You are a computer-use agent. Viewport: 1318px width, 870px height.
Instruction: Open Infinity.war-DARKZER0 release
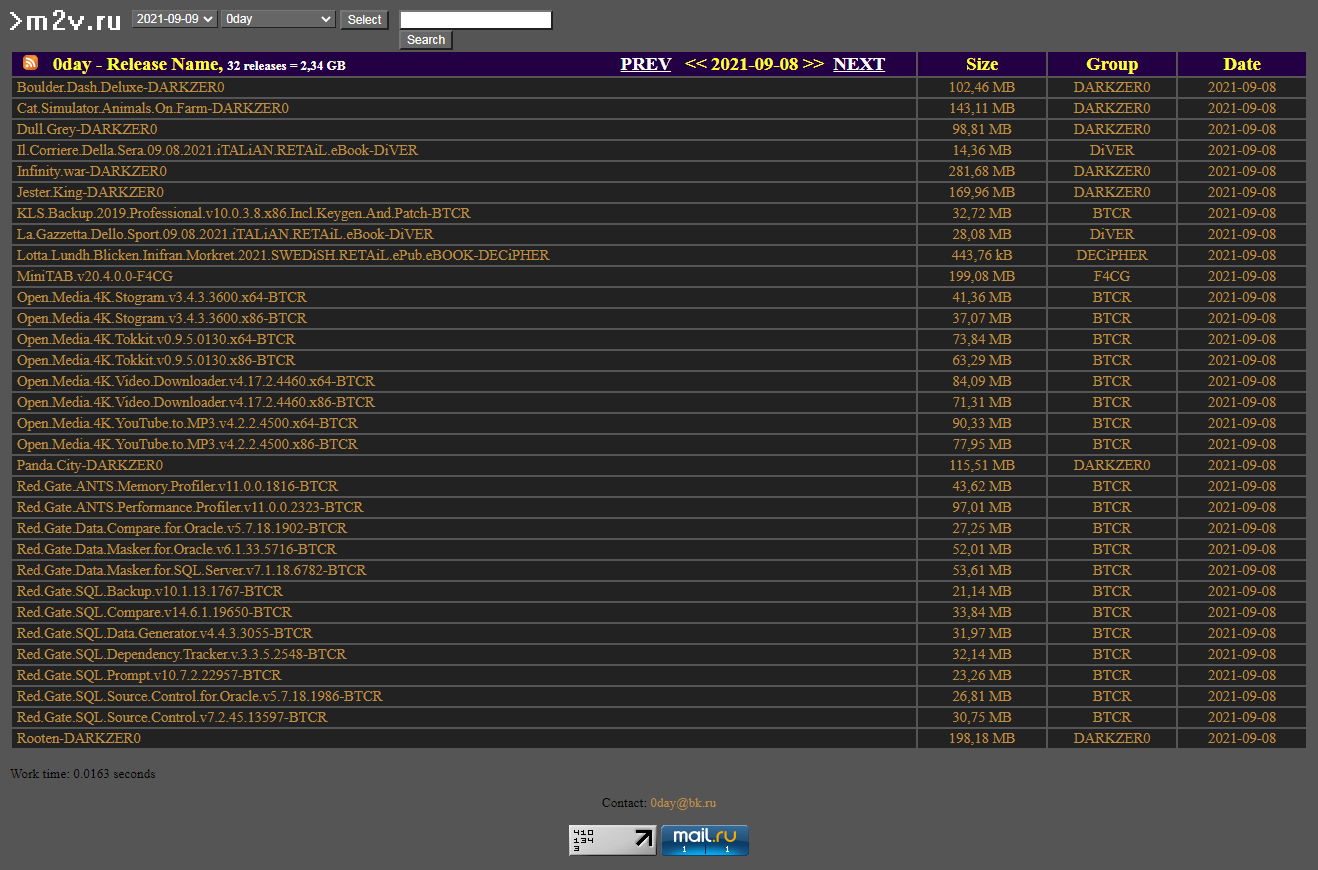(91, 171)
